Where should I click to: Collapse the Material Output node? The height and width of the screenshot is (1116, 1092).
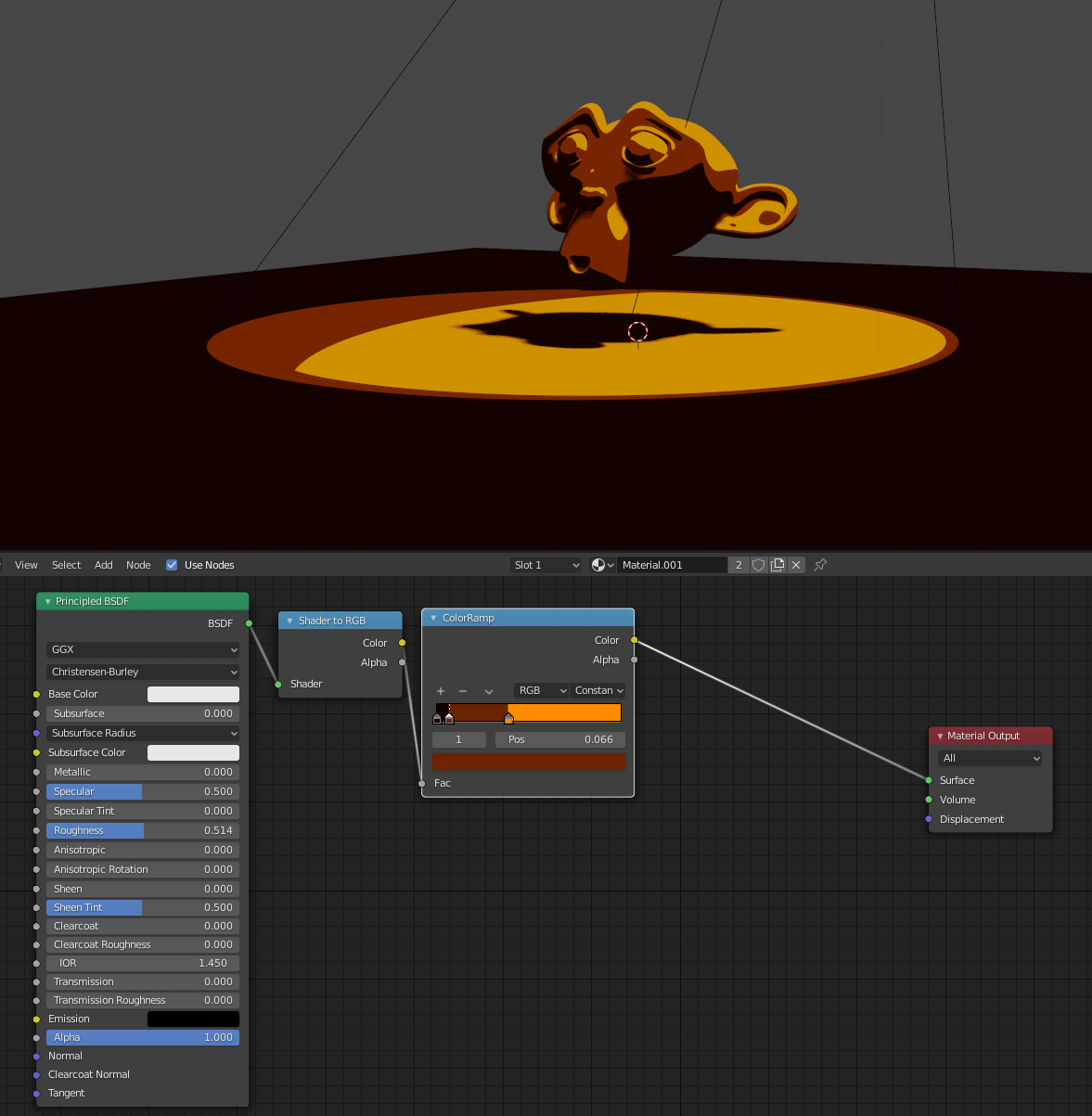click(940, 736)
